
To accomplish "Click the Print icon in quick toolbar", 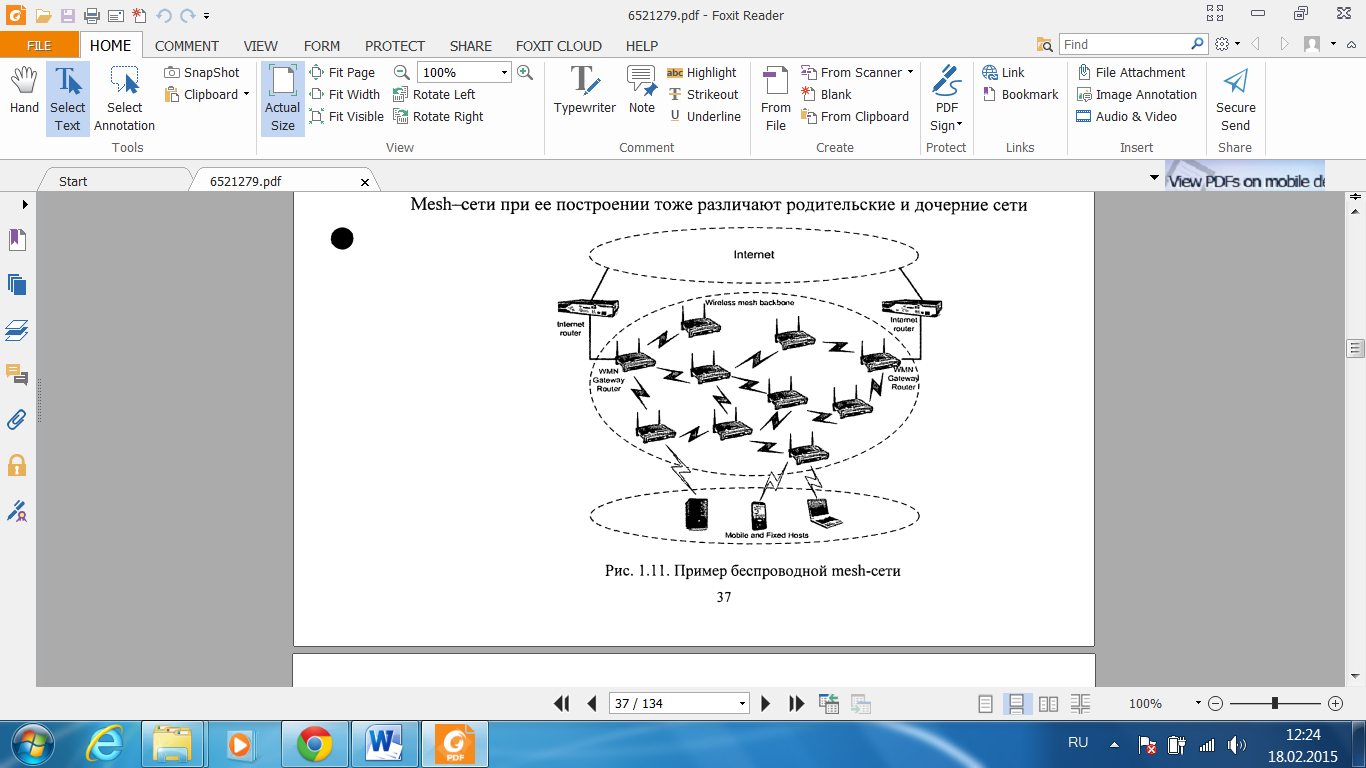I will [x=91, y=16].
